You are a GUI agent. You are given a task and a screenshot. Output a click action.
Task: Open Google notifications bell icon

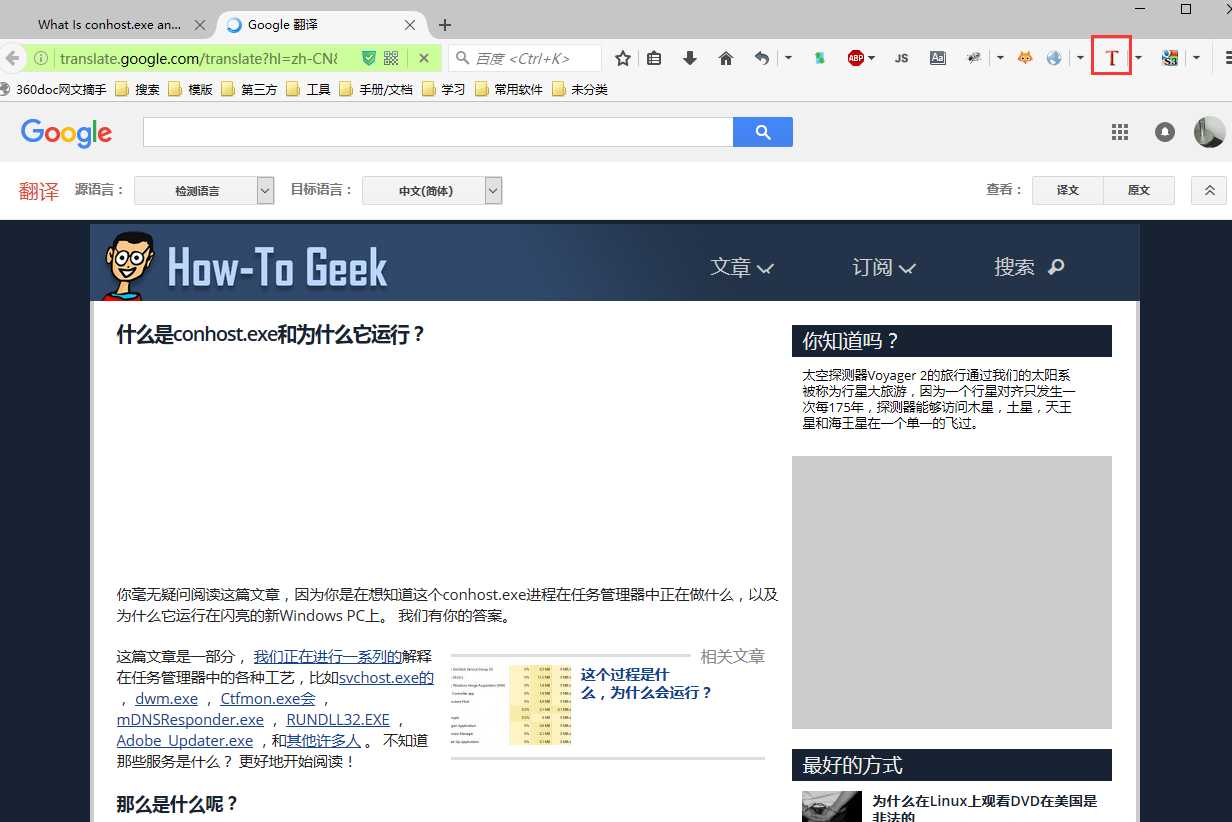click(x=1165, y=132)
